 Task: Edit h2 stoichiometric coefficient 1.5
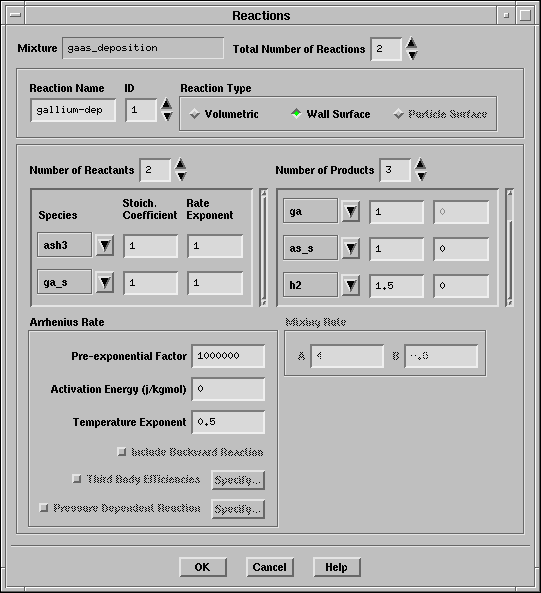(x=396, y=286)
